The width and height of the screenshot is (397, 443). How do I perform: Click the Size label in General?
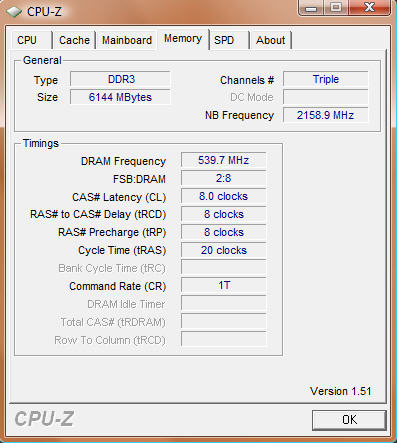[x=47, y=97]
